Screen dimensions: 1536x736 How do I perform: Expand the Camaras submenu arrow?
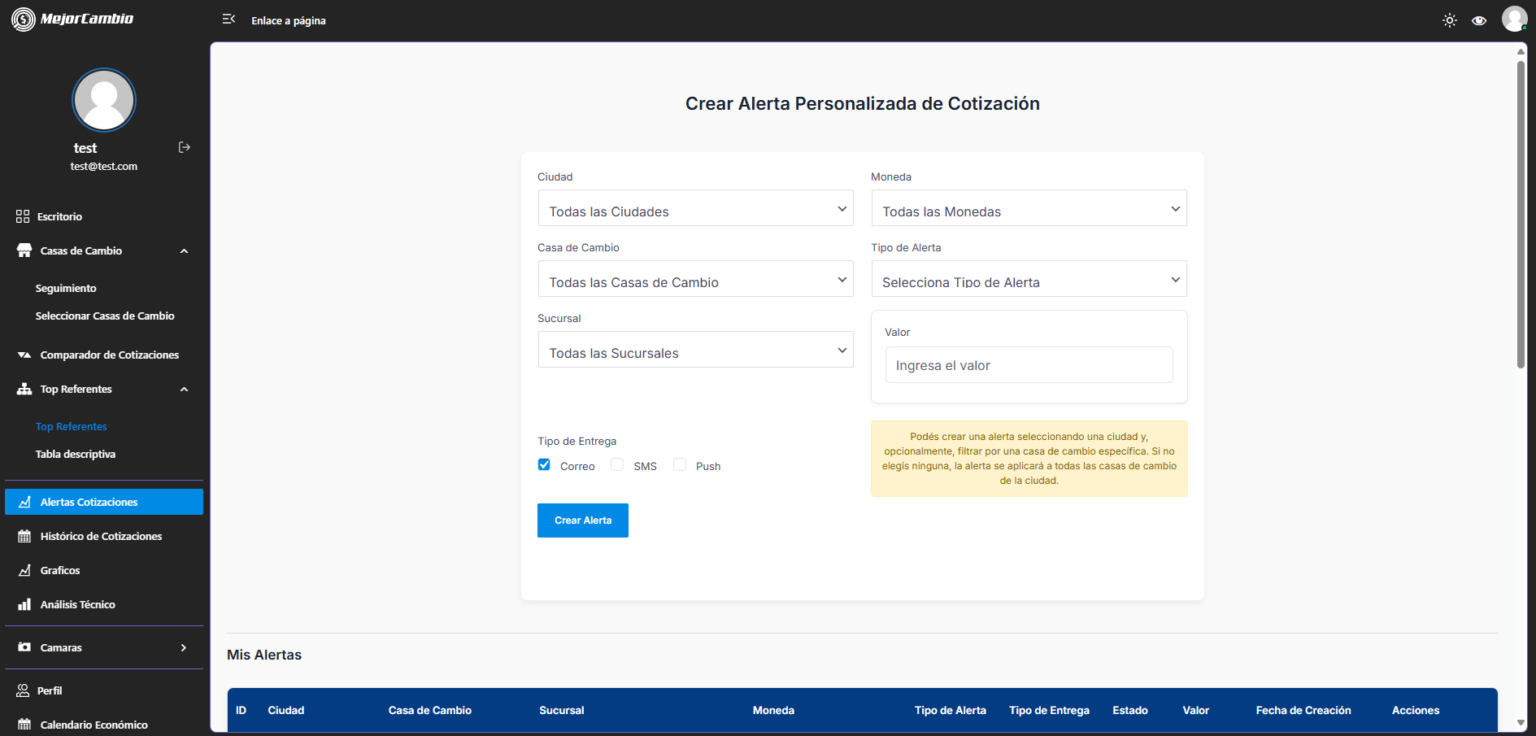(183, 647)
